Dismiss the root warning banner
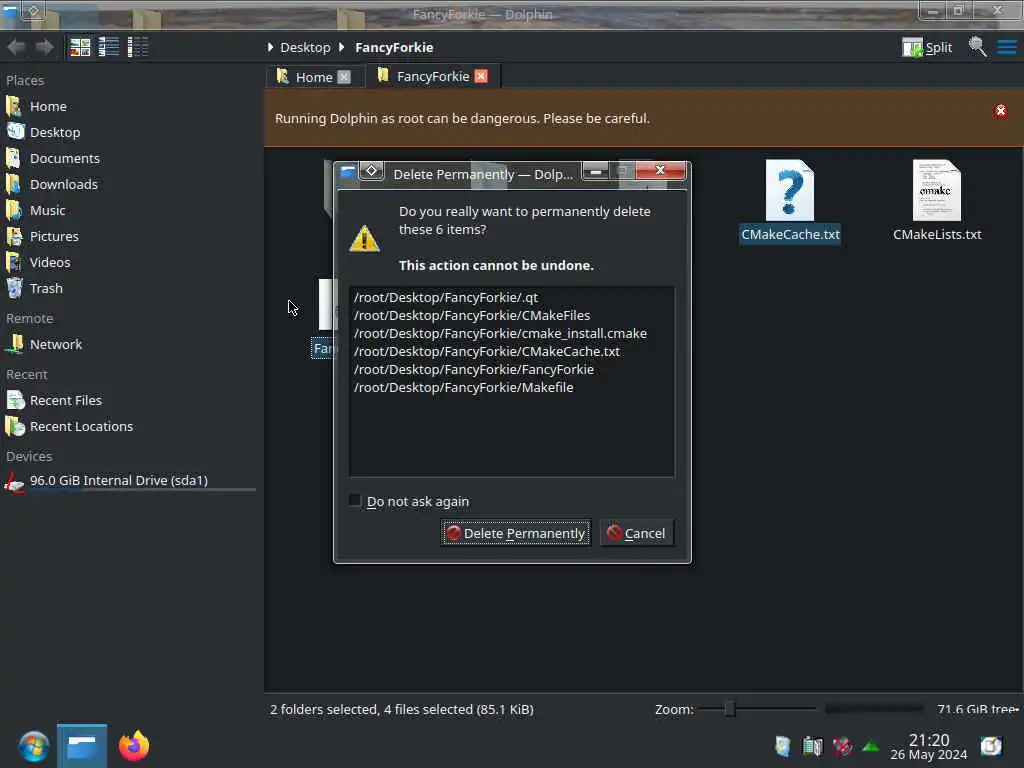The image size is (1024, 768). point(1000,111)
